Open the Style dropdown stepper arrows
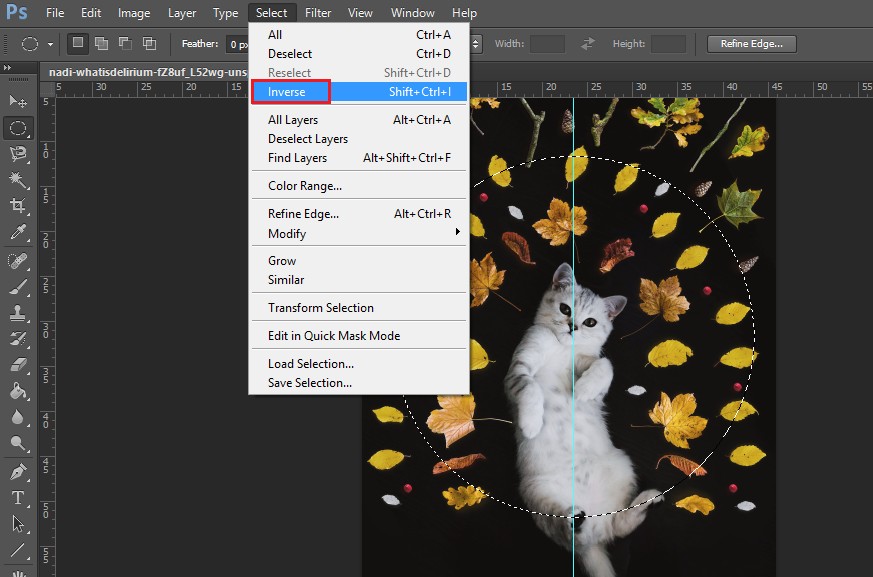873x577 pixels. (x=475, y=43)
